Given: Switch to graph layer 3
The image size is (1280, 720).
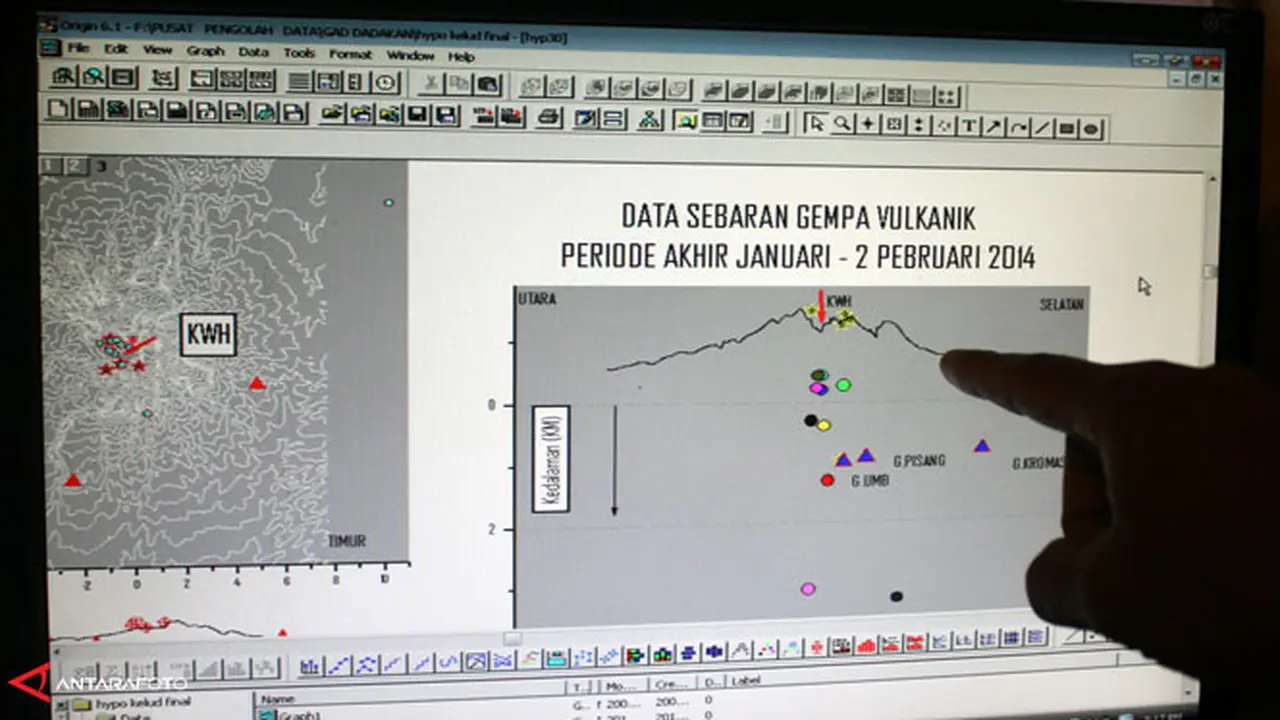Looking at the screenshot, I should [x=100, y=166].
